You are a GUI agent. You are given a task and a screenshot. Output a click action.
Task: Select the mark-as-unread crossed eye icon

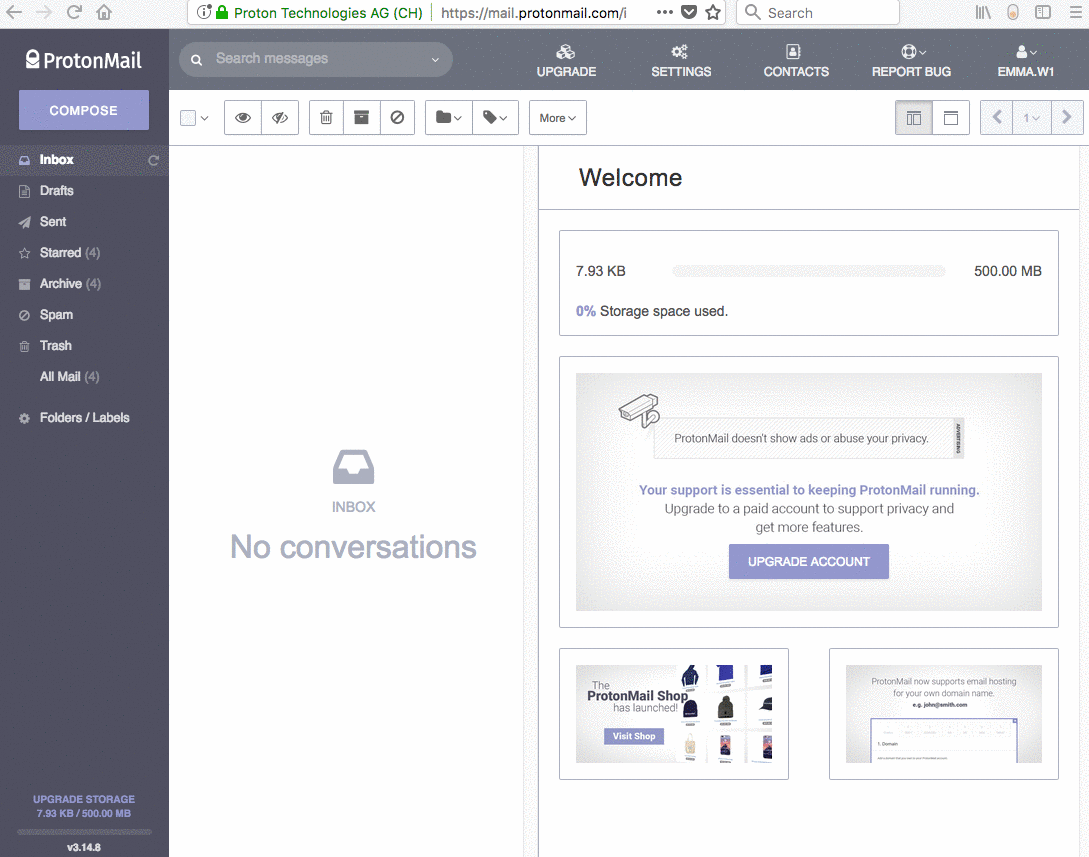click(280, 117)
